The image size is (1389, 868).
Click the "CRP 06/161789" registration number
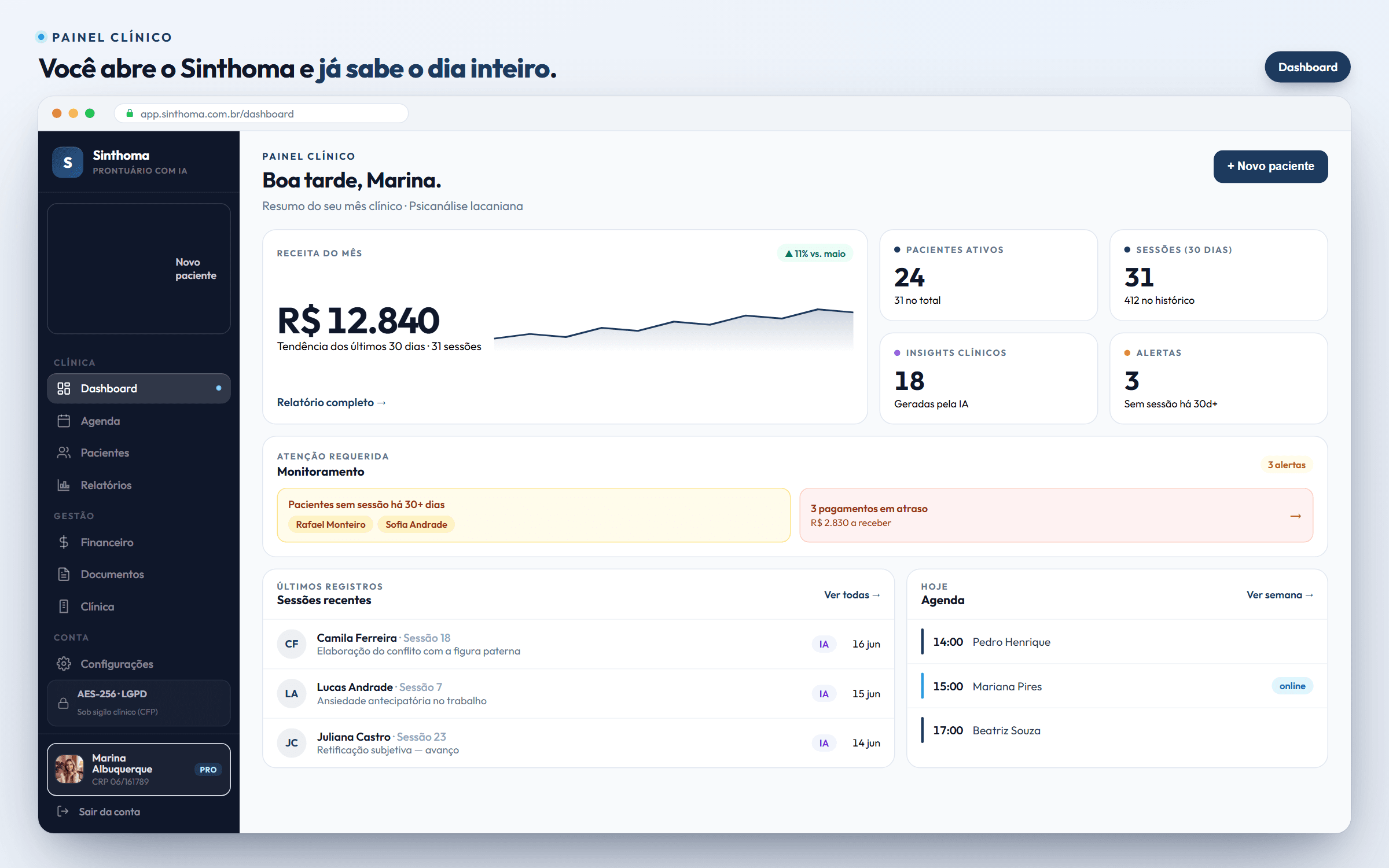click(x=120, y=782)
